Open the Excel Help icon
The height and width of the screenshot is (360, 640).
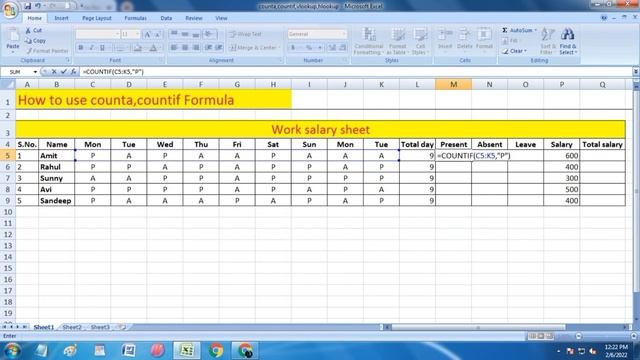tap(604, 18)
